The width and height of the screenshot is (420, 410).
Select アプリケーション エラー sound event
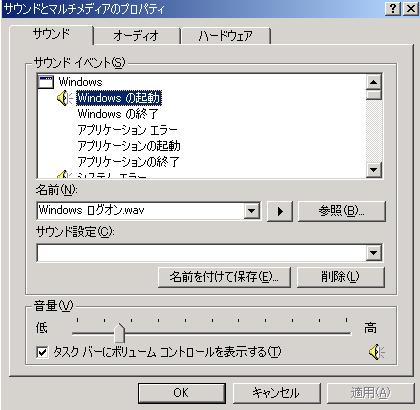click(x=127, y=130)
